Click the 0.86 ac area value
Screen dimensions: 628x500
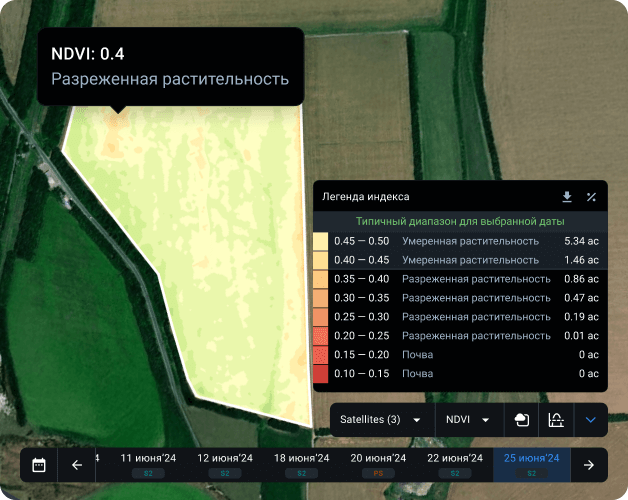pyautogui.click(x=581, y=279)
